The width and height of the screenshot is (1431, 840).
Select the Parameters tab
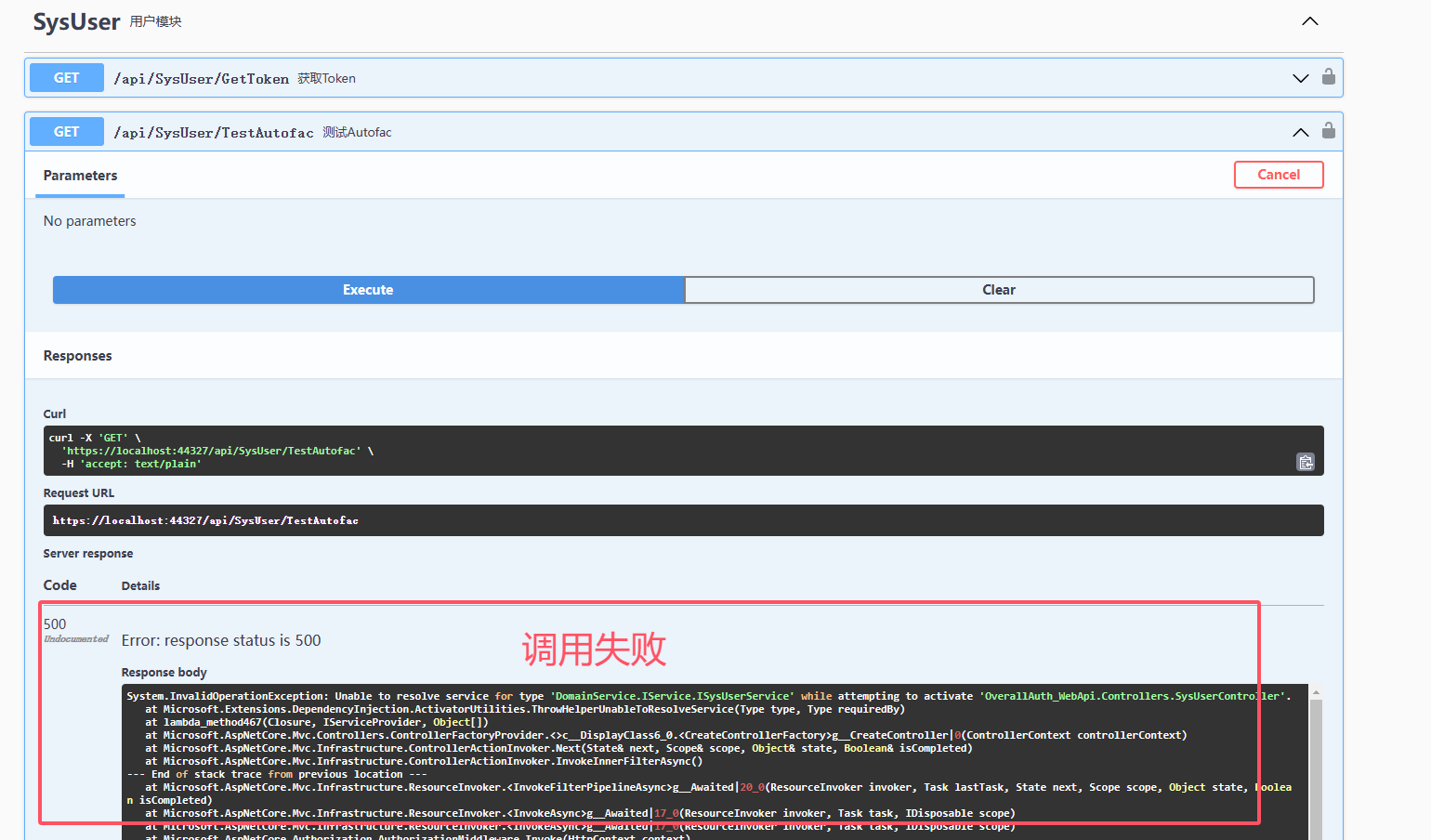tap(80, 176)
